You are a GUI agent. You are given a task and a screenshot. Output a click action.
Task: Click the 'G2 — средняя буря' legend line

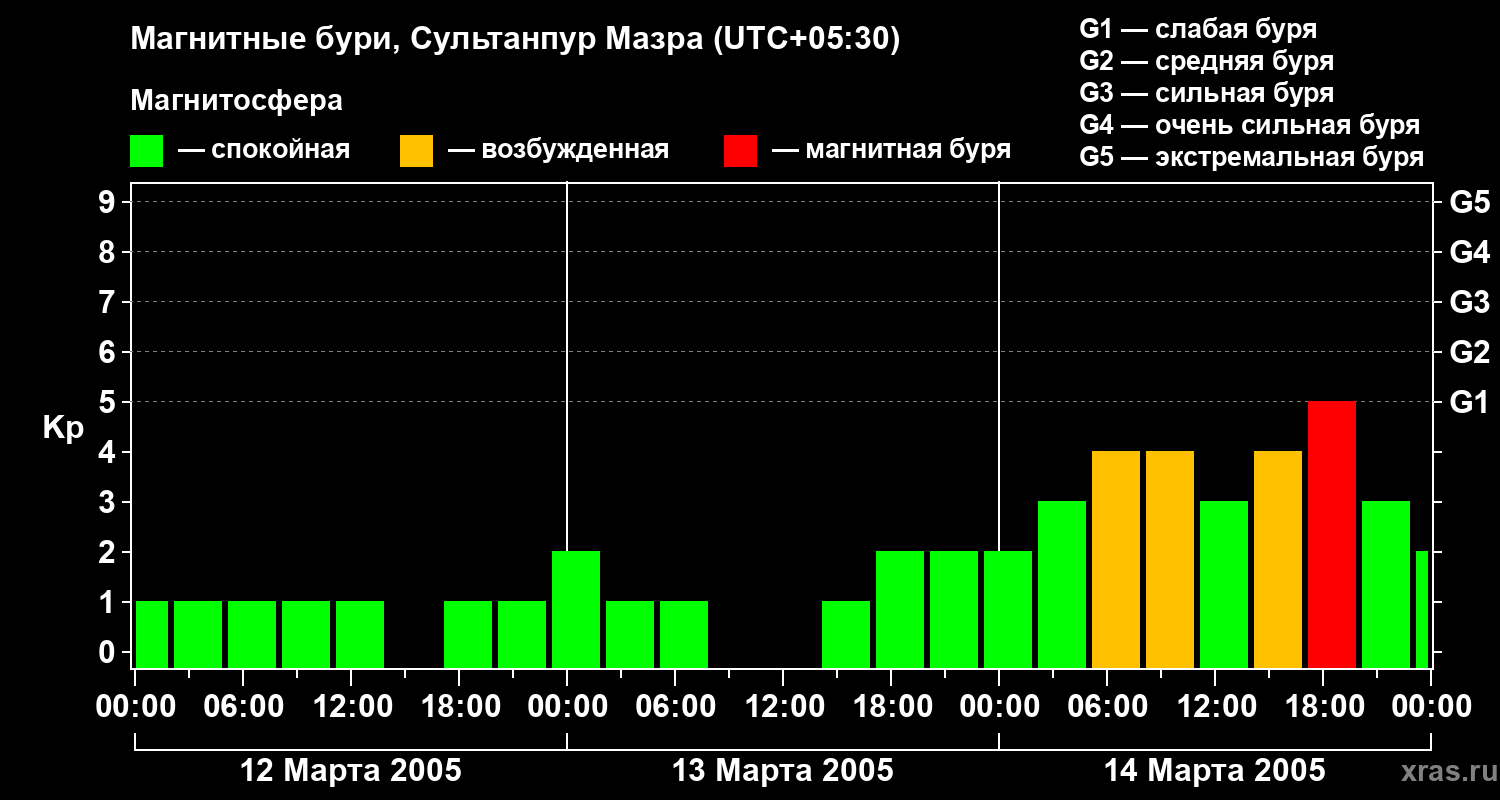pyautogui.click(x=1206, y=61)
